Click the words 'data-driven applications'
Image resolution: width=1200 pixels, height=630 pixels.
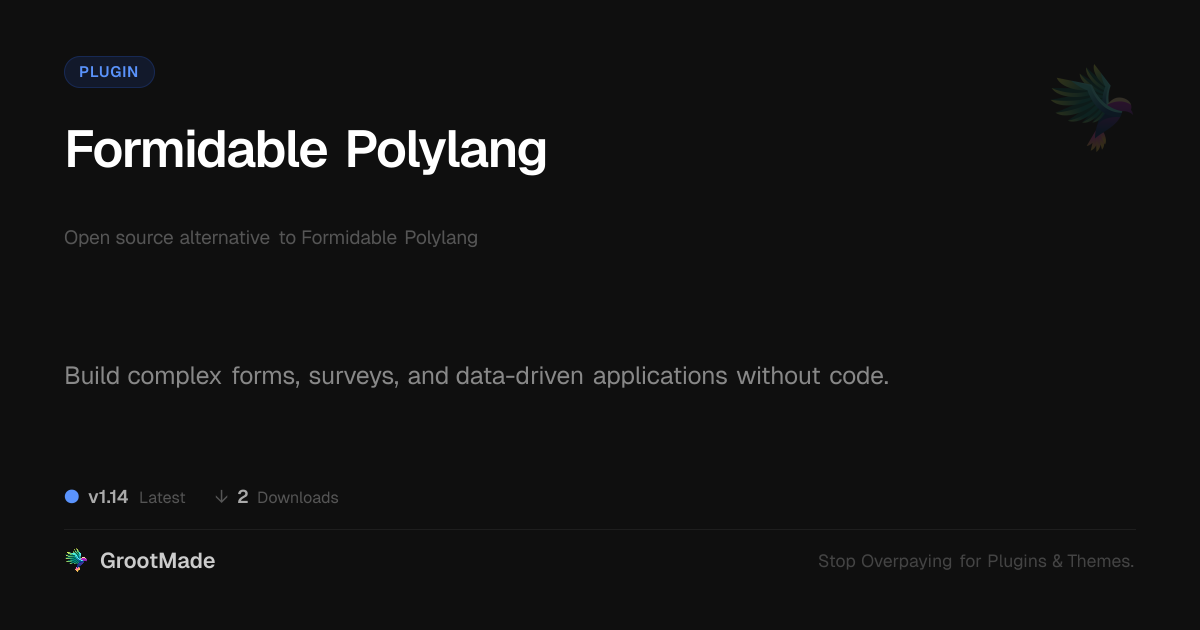(591, 376)
